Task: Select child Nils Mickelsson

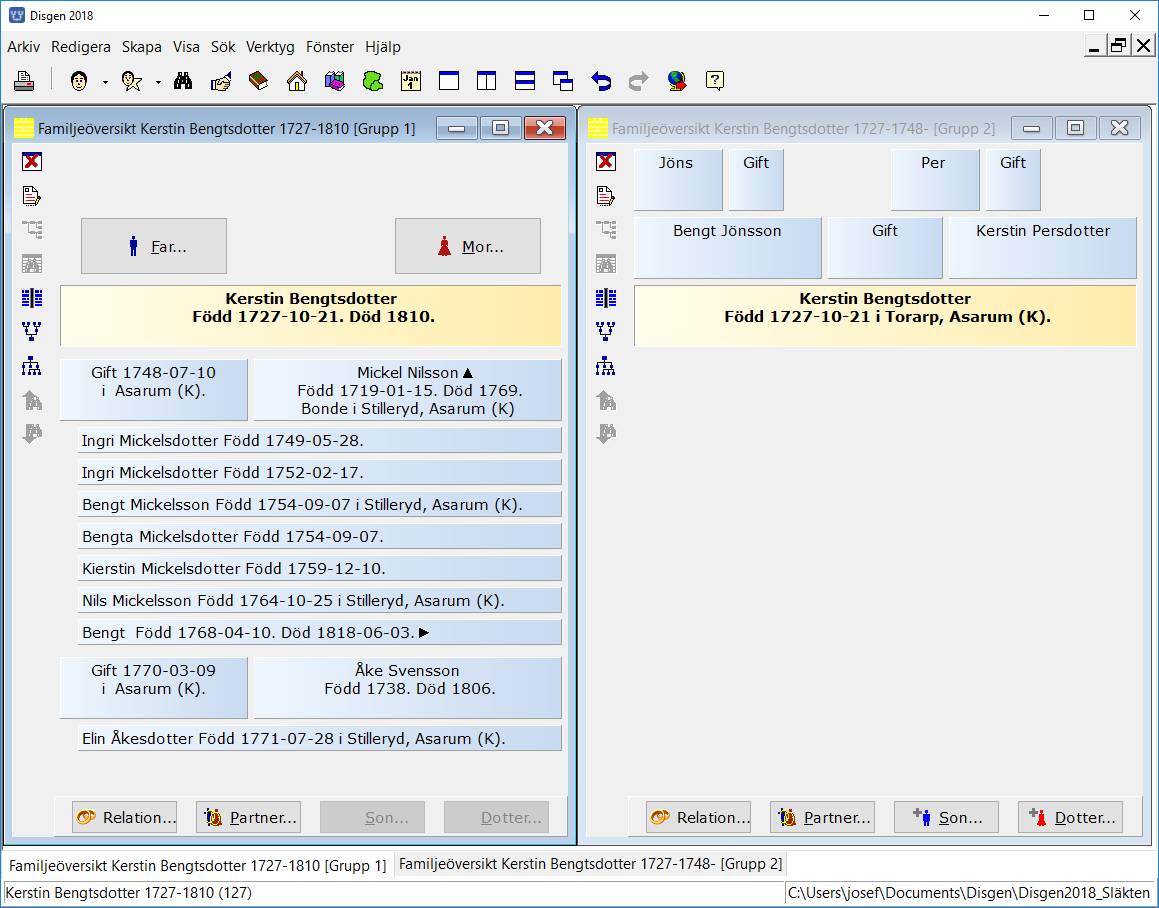Action: tap(320, 600)
